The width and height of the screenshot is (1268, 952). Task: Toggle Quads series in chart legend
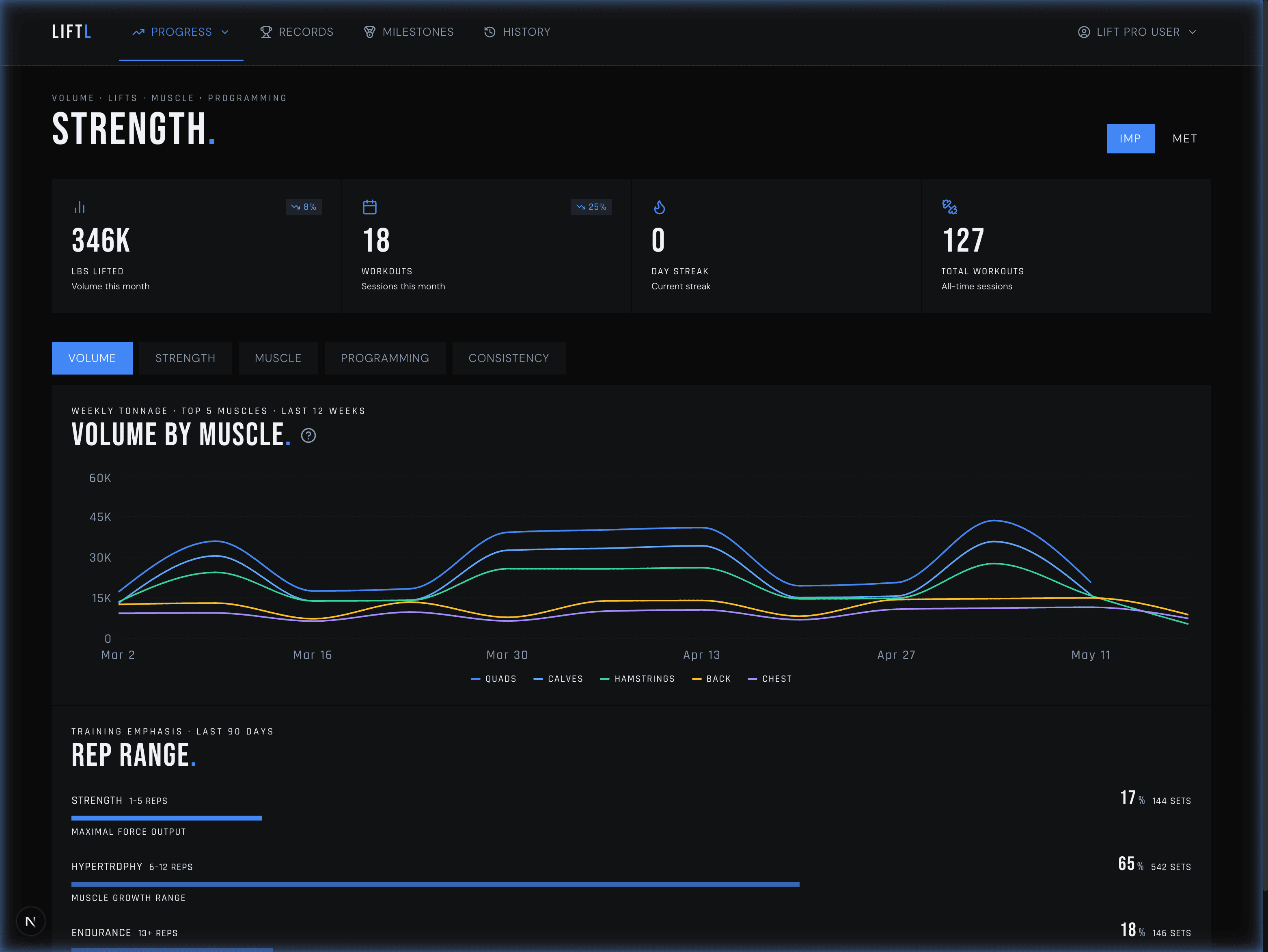tap(494, 678)
